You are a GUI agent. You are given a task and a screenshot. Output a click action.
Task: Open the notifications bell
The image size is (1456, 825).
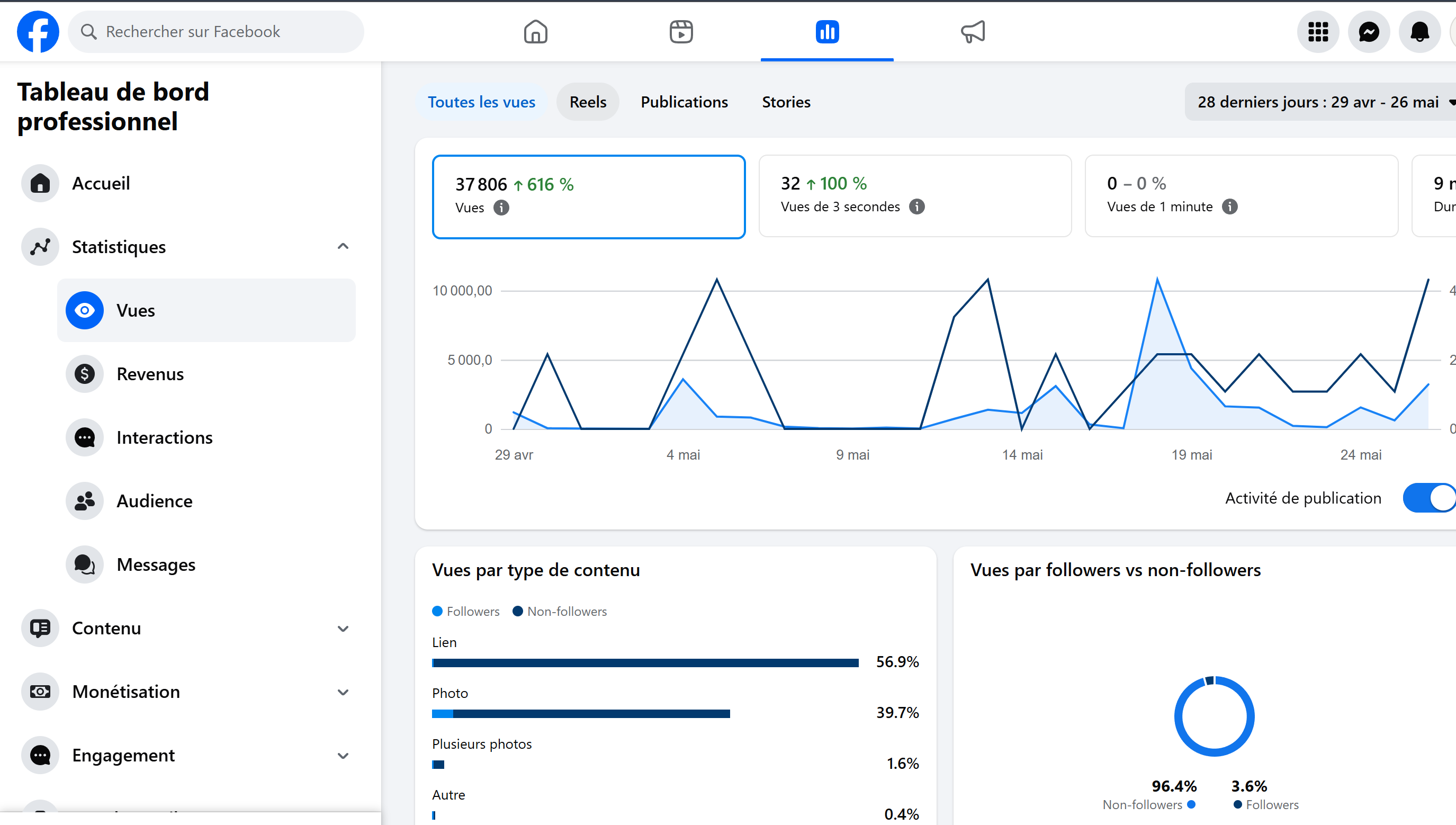click(x=1419, y=32)
